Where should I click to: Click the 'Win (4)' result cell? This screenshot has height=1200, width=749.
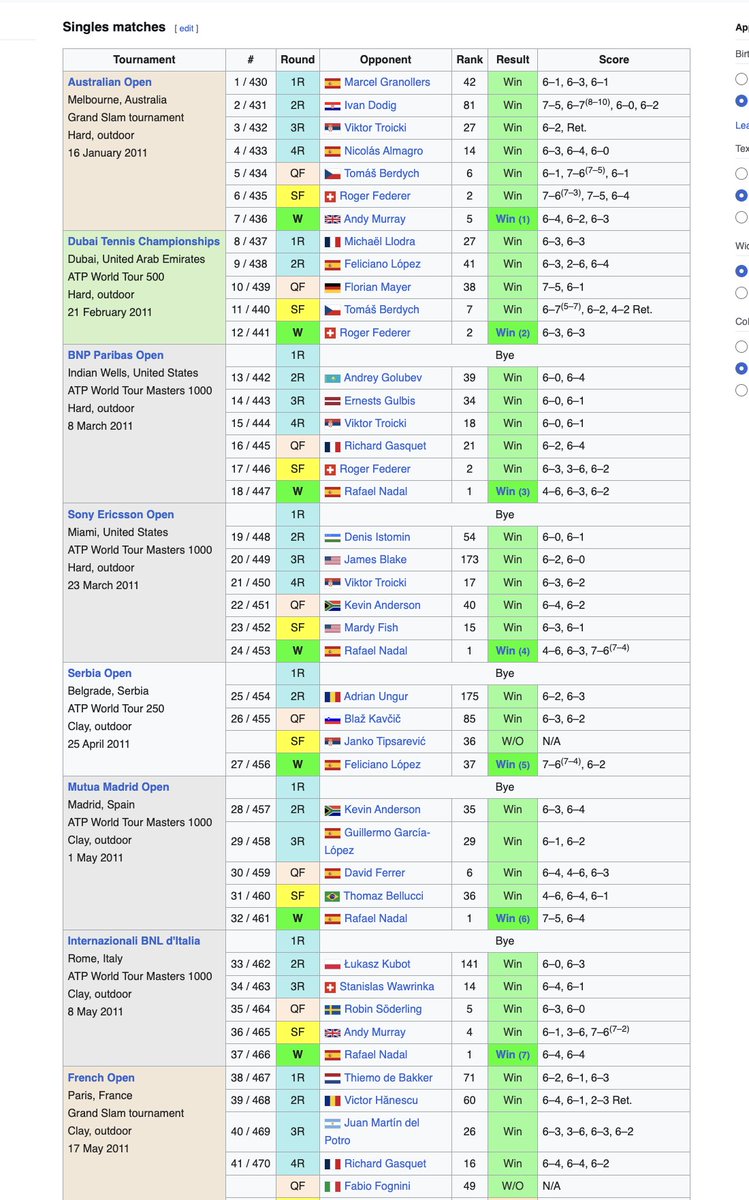(513, 651)
